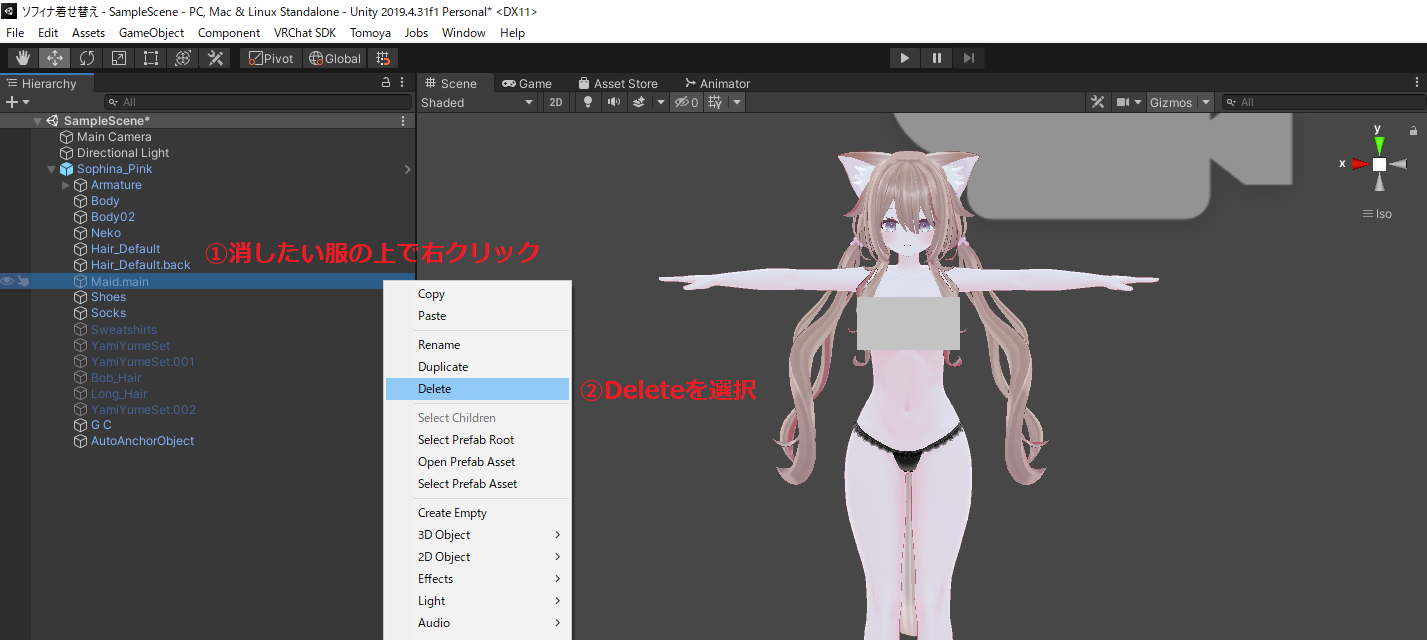Collapse the Sophina_Pink object

click(52, 169)
